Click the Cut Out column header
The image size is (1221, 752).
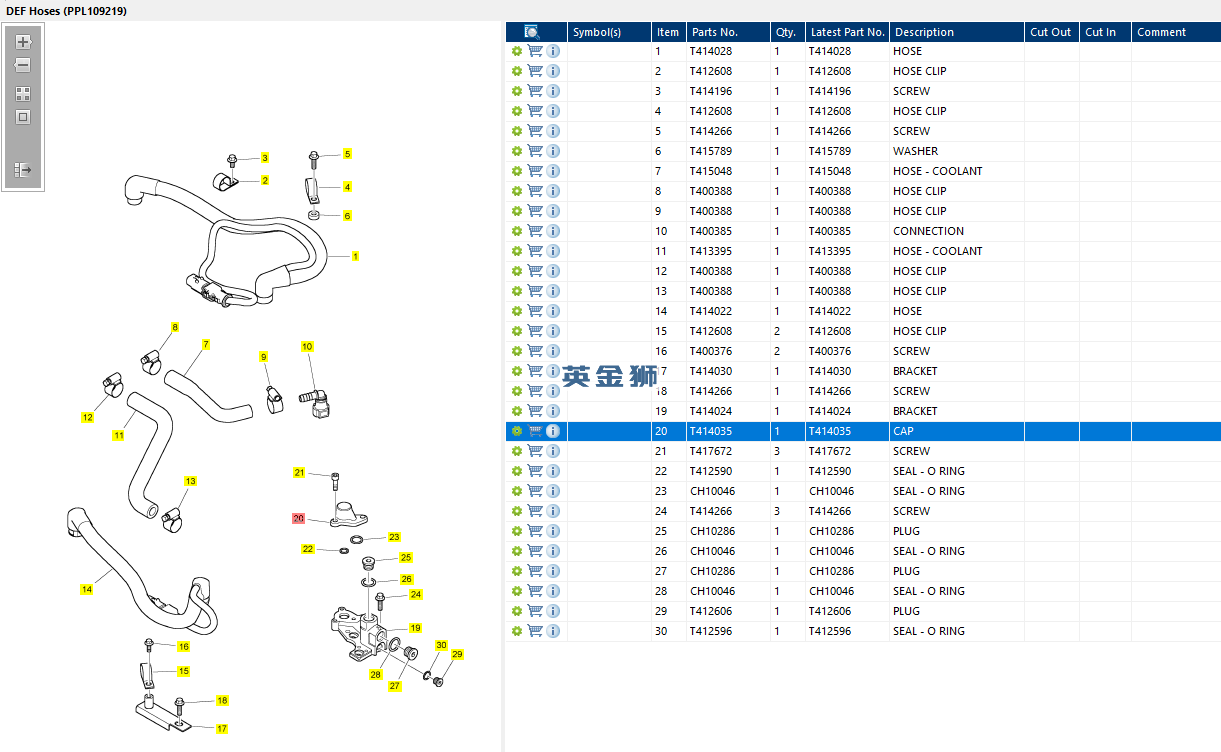(x=1051, y=32)
